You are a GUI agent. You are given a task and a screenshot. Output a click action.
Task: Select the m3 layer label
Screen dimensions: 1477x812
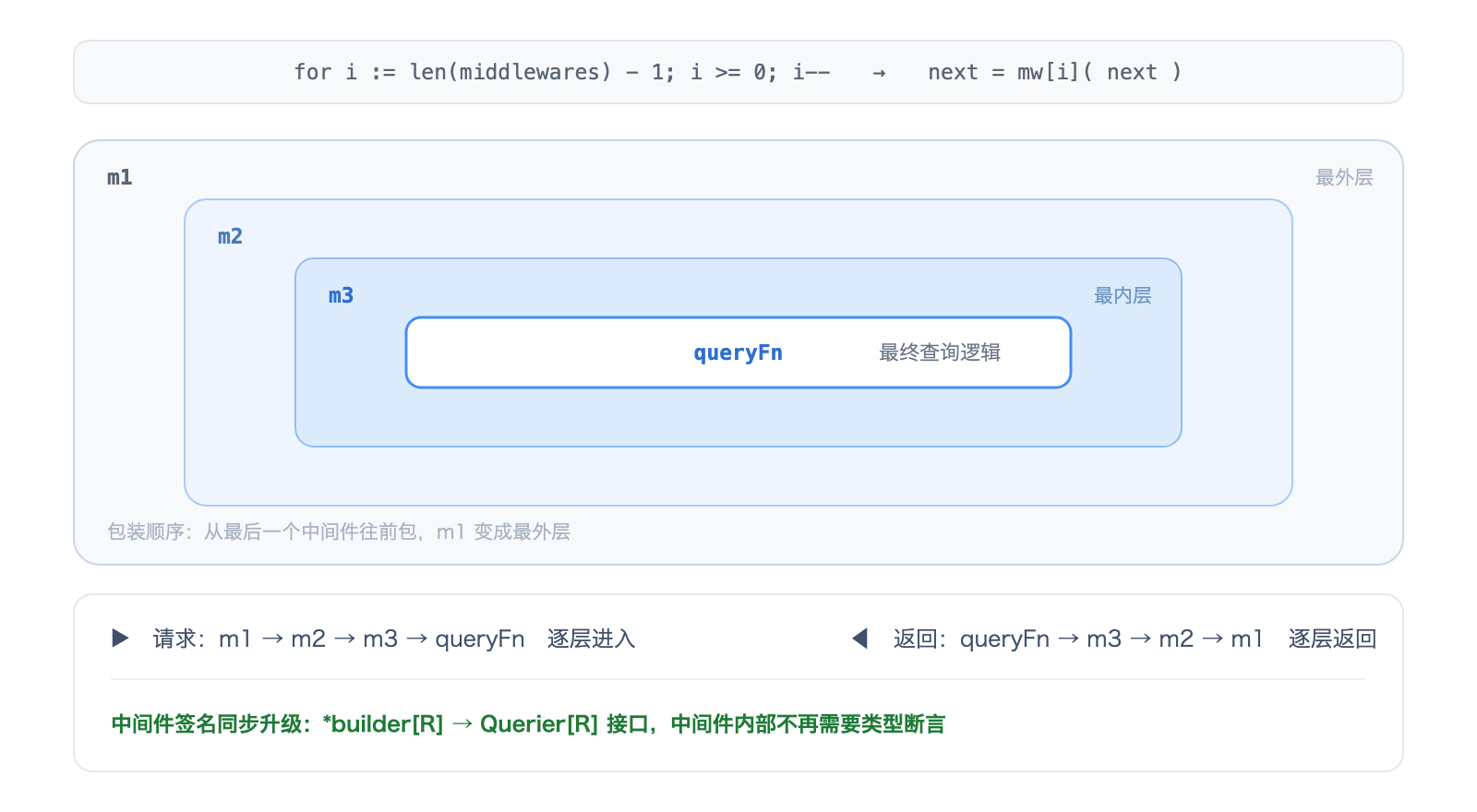[x=342, y=295]
